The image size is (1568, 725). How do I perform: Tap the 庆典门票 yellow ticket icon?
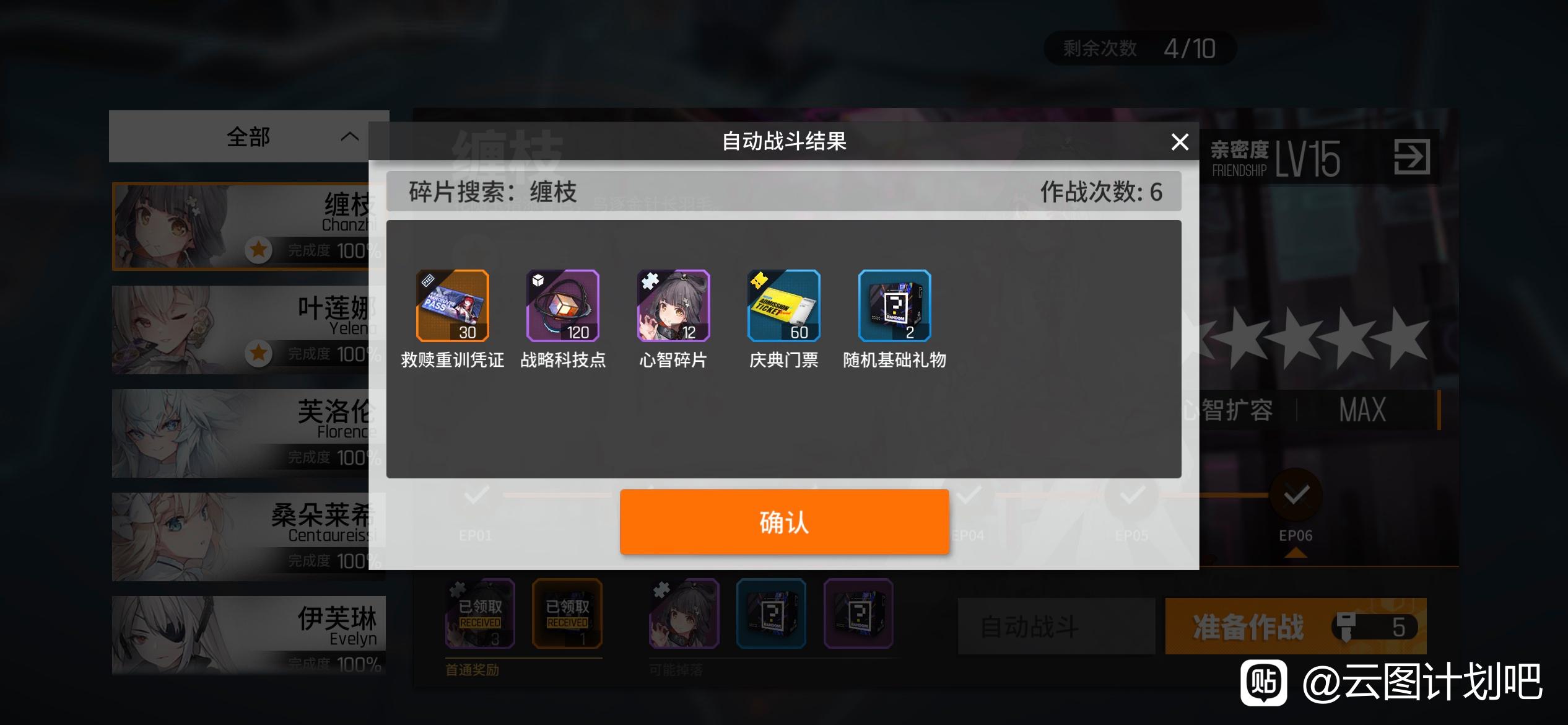[784, 305]
